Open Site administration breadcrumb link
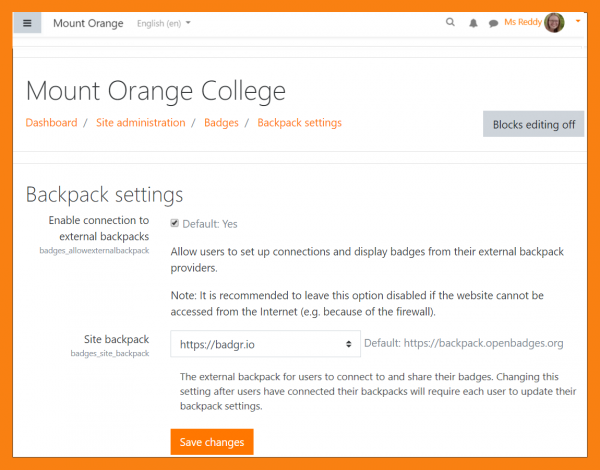The image size is (600, 470). coord(140,123)
